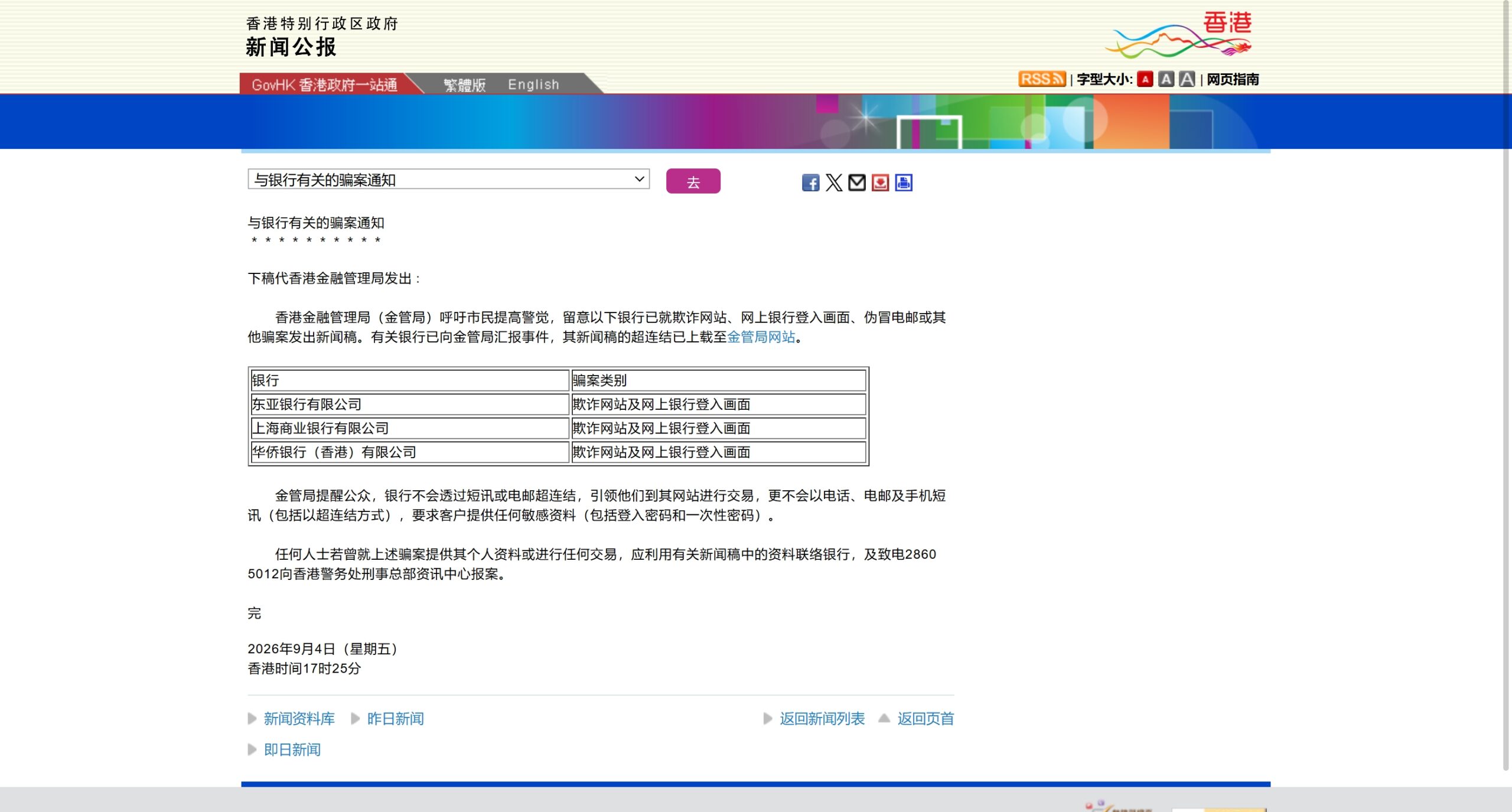Open the RSS feed icon
Viewport: 1512px width, 812px height.
[x=1042, y=79]
